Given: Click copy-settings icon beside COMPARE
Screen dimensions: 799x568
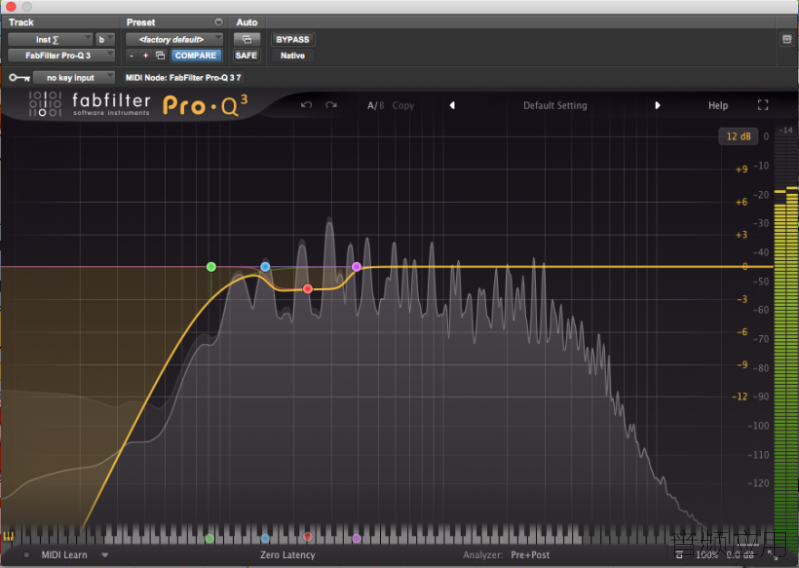Looking at the screenshot, I should tap(160, 56).
